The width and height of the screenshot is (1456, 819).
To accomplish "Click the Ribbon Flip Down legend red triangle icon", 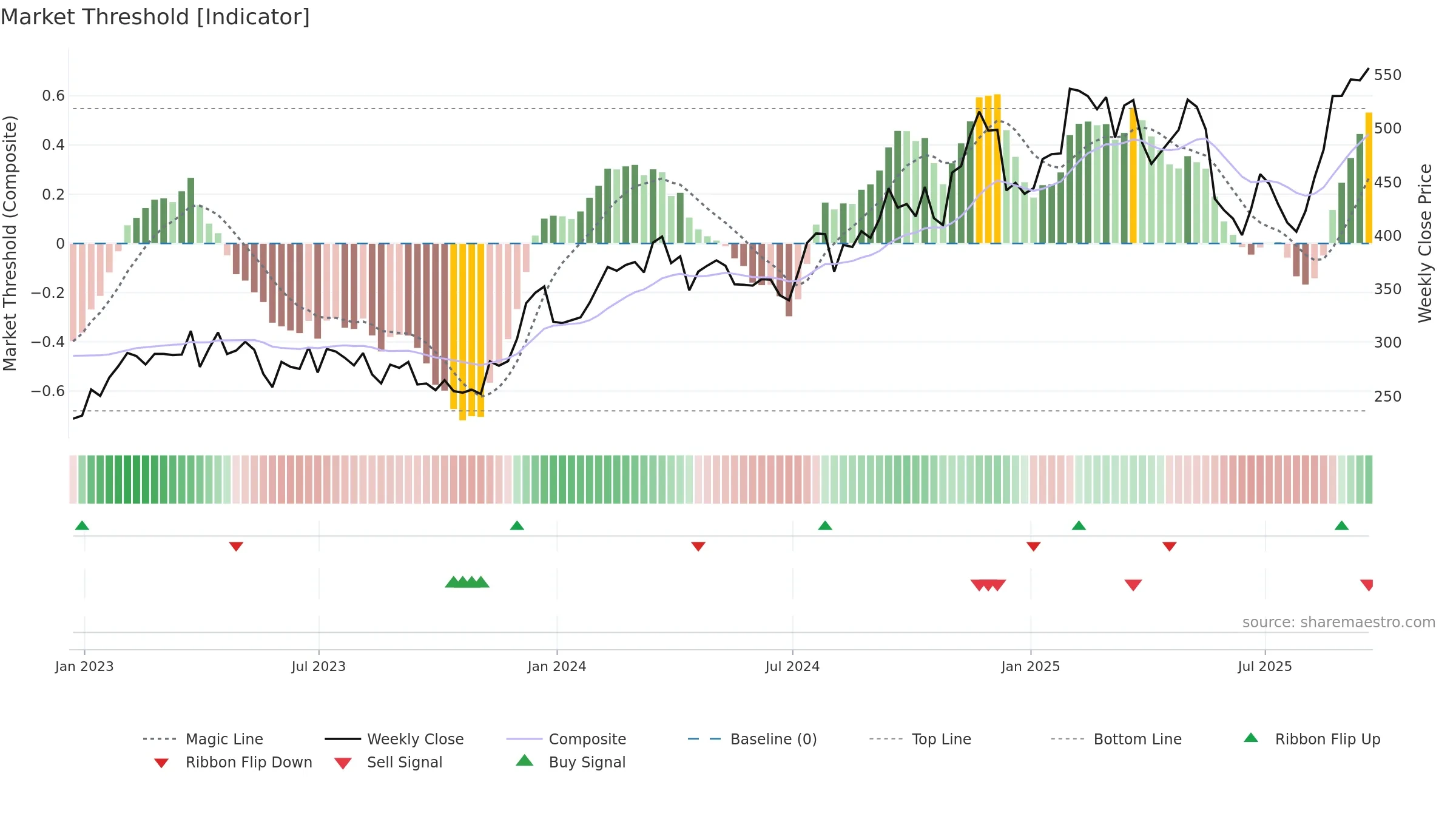I will pos(161,763).
